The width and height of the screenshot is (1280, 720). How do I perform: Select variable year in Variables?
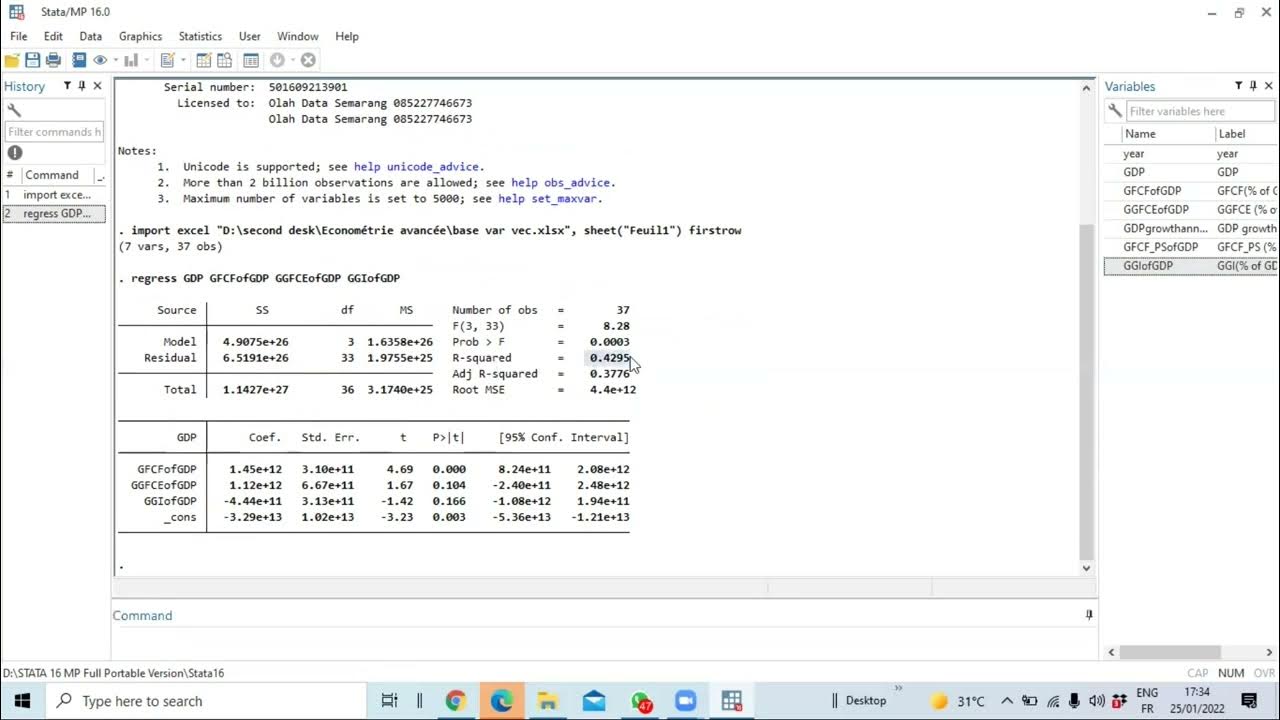pos(1191,154)
